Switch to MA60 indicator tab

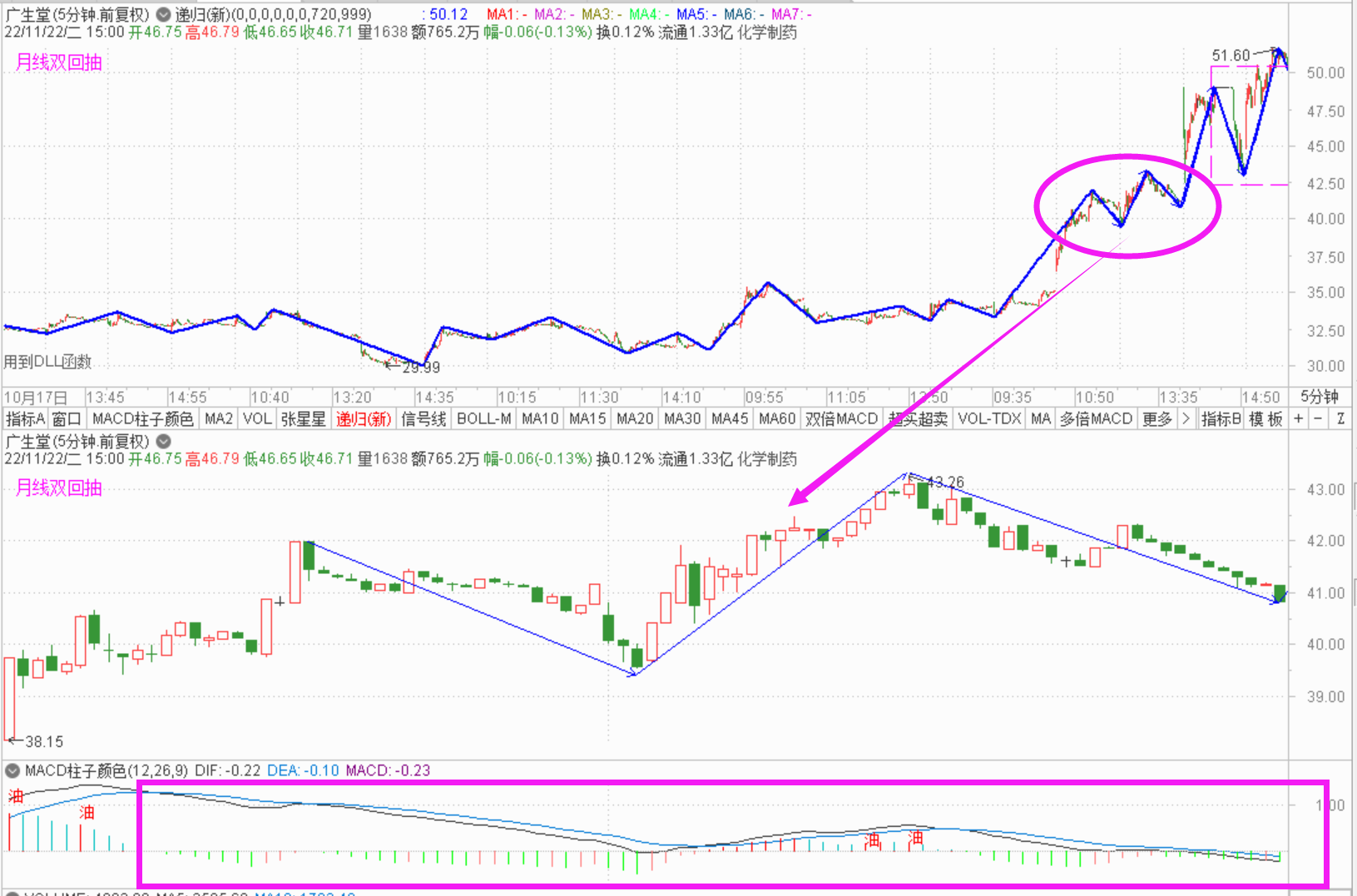(777, 418)
